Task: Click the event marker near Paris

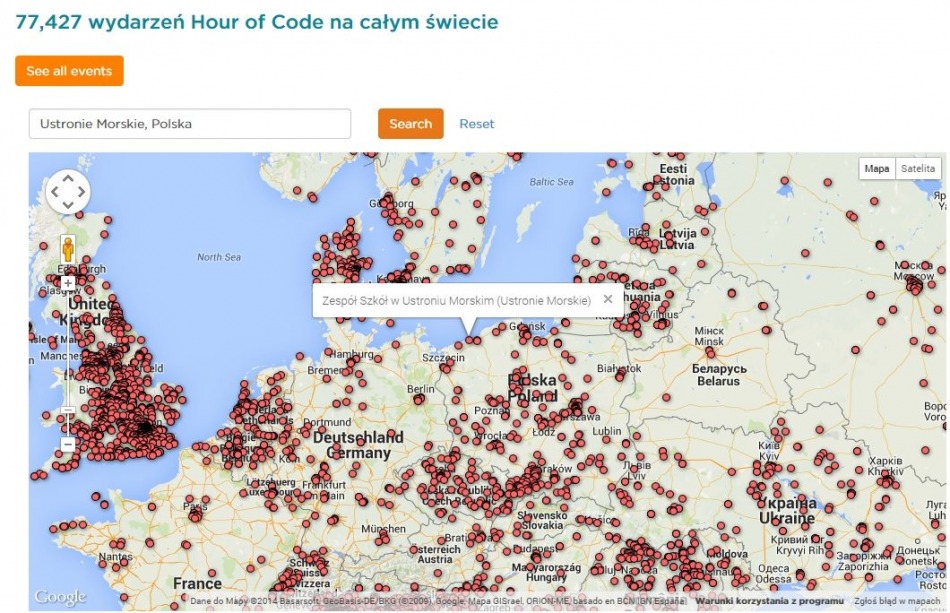Action: (195, 515)
